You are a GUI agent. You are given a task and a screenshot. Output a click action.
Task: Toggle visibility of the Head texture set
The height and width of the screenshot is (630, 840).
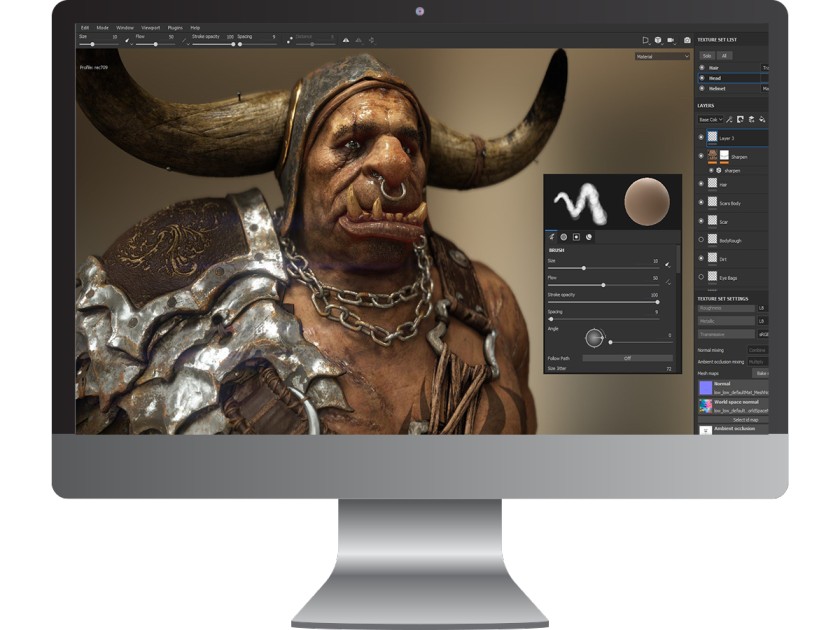(x=702, y=78)
